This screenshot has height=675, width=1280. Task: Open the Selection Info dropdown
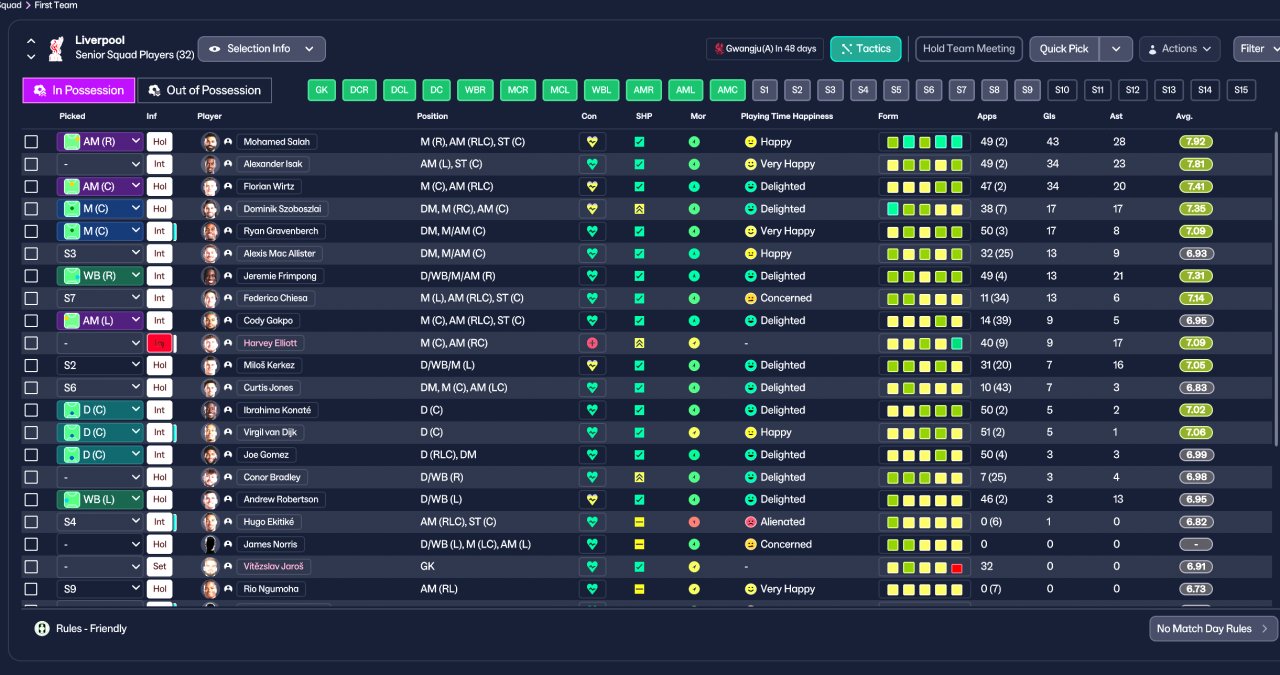click(261, 48)
